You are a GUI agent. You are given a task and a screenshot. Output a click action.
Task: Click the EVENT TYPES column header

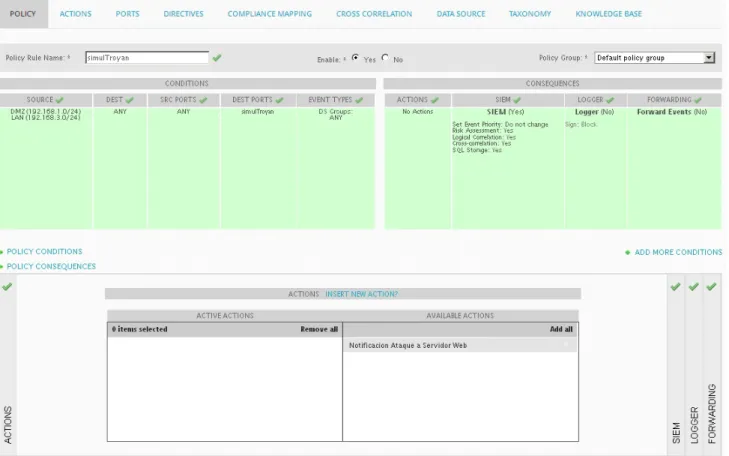[x=336, y=100]
